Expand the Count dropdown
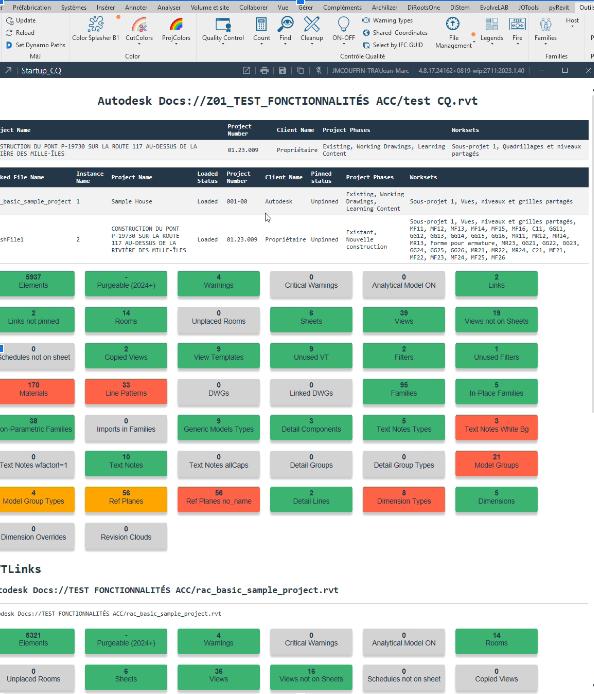 261,44
